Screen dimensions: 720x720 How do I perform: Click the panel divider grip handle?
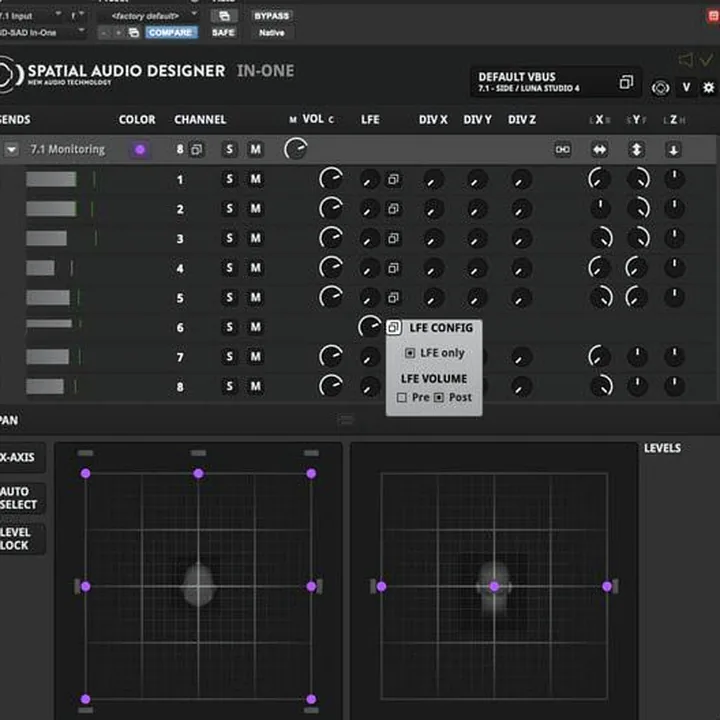click(347, 420)
